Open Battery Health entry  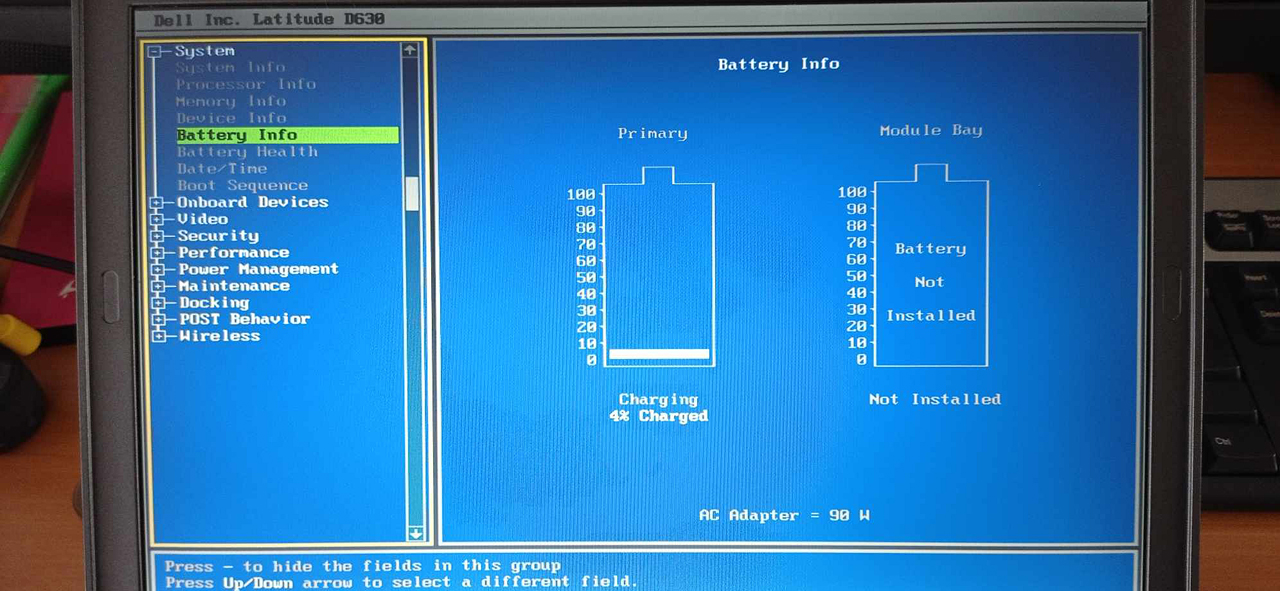tap(247, 152)
